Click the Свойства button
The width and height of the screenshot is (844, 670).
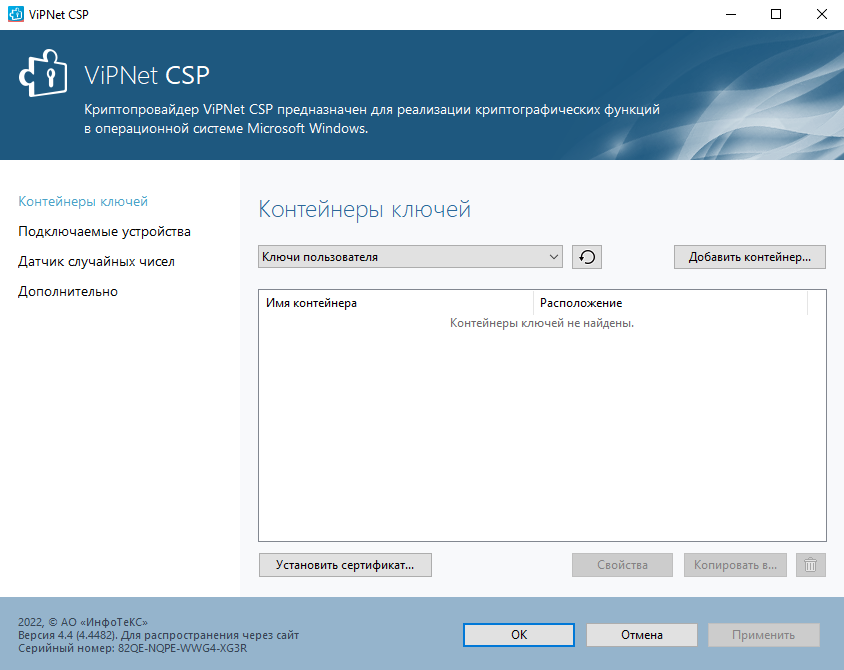pos(622,565)
